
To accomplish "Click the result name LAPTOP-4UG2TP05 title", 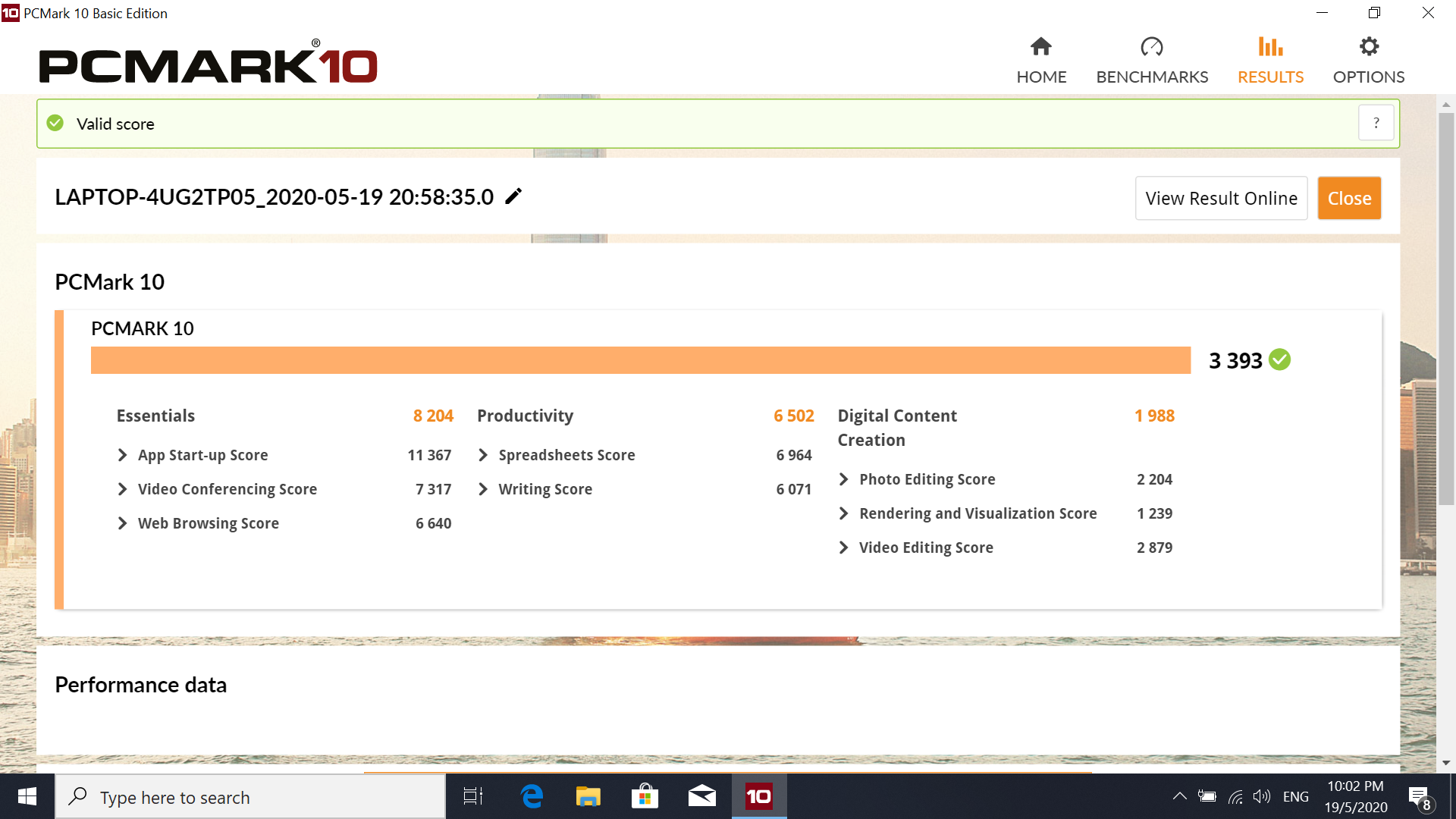I will 275,197.
